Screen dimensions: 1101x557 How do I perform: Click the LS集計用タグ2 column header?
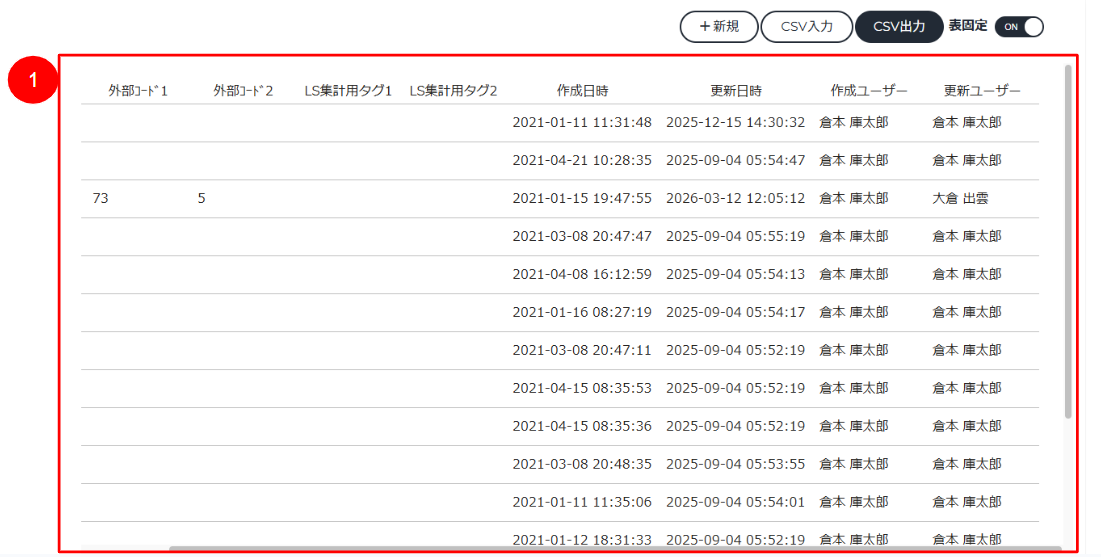453,91
